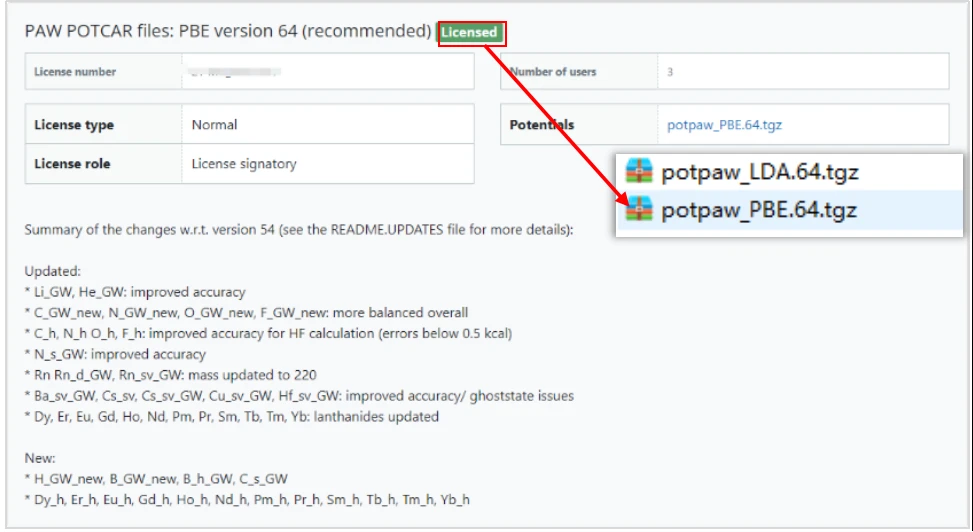Click the Number of users label
The width and height of the screenshot is (973, 532).
coord(553,72)
